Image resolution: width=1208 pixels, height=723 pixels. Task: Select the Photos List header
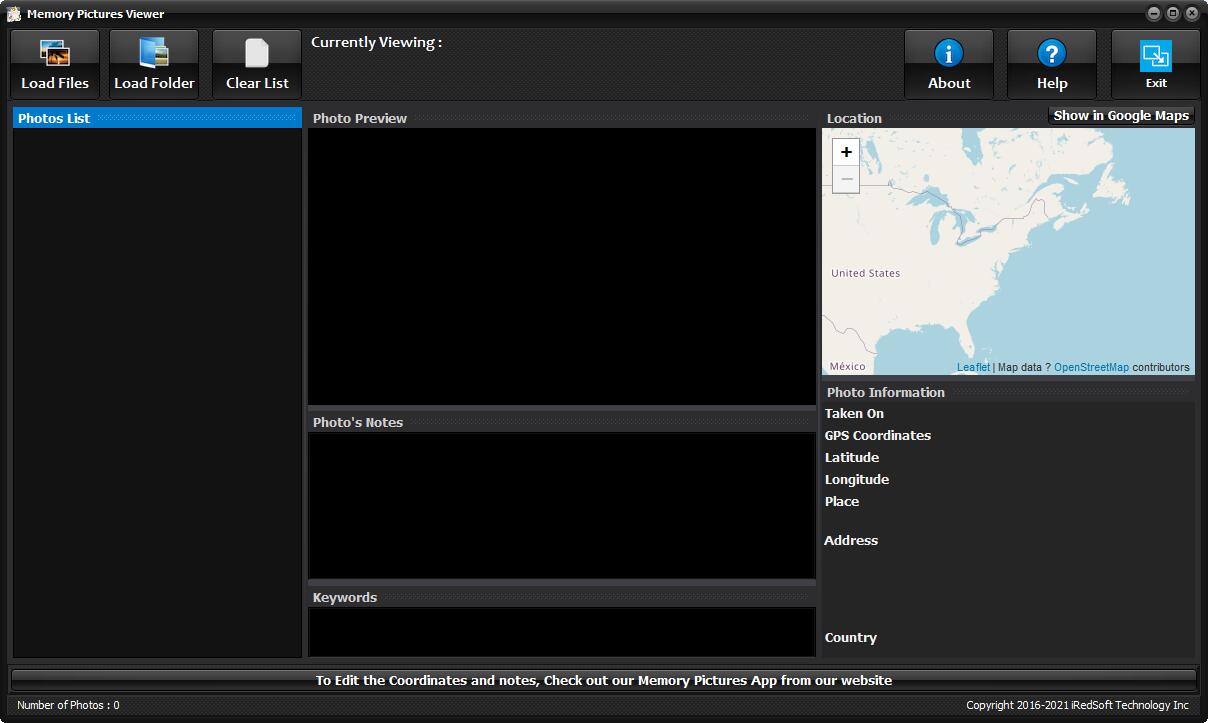pos(157,118)
